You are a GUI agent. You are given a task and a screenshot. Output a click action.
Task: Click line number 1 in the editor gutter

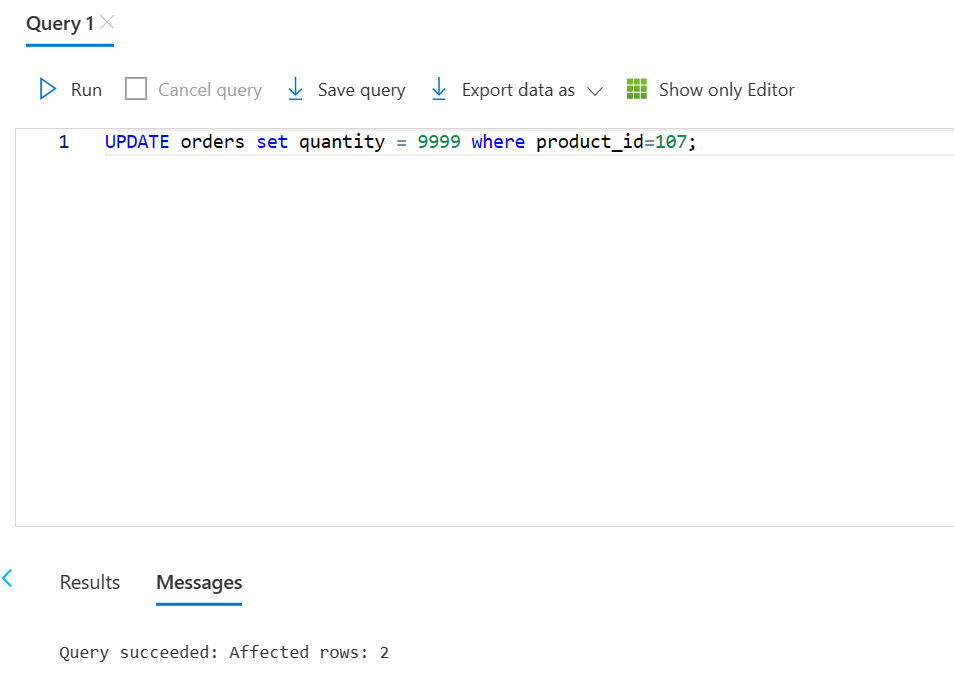[x=64, y=142]
